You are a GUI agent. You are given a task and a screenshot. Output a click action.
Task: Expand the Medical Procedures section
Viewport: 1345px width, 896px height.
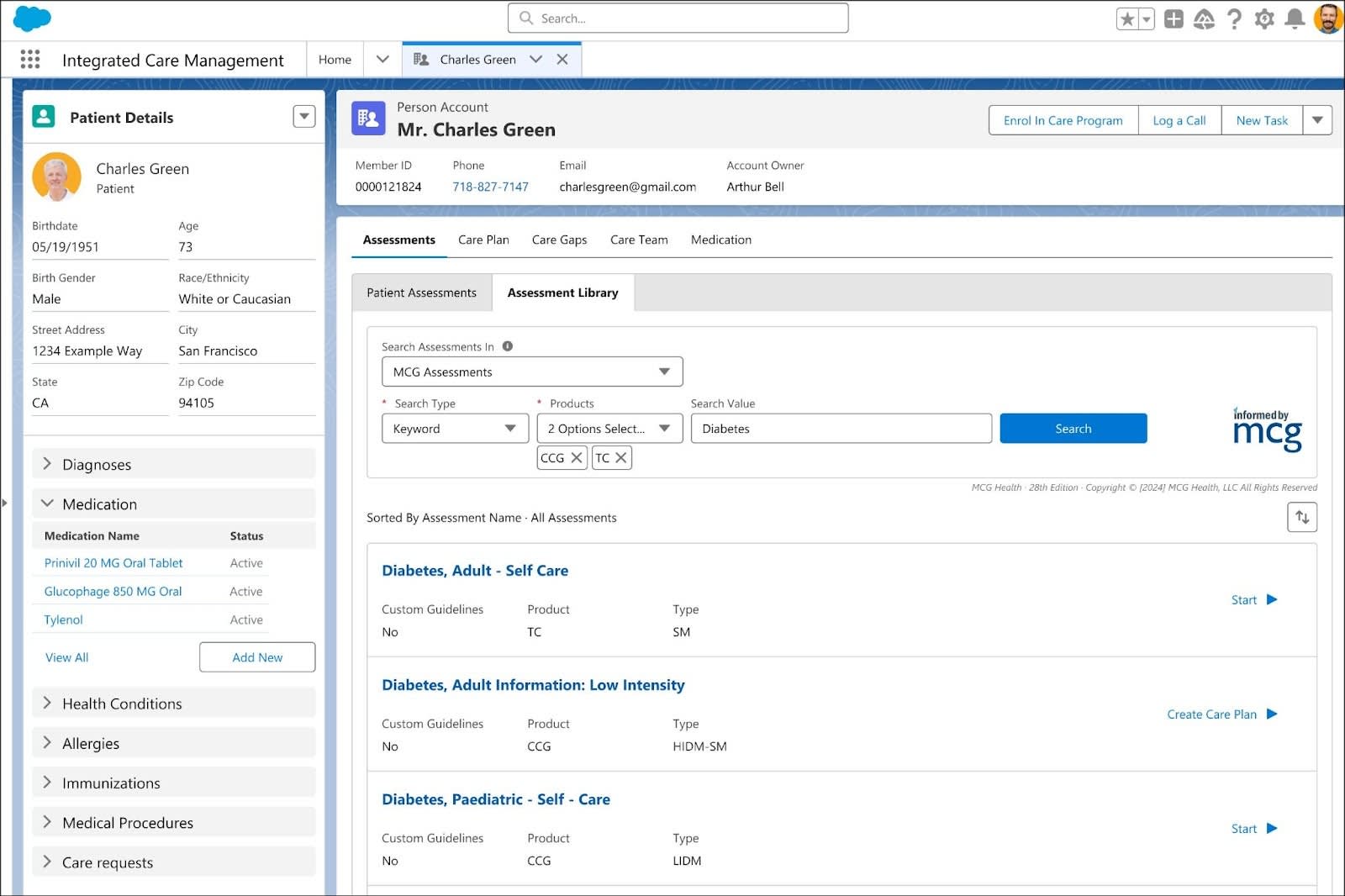(x=174, y=822)
